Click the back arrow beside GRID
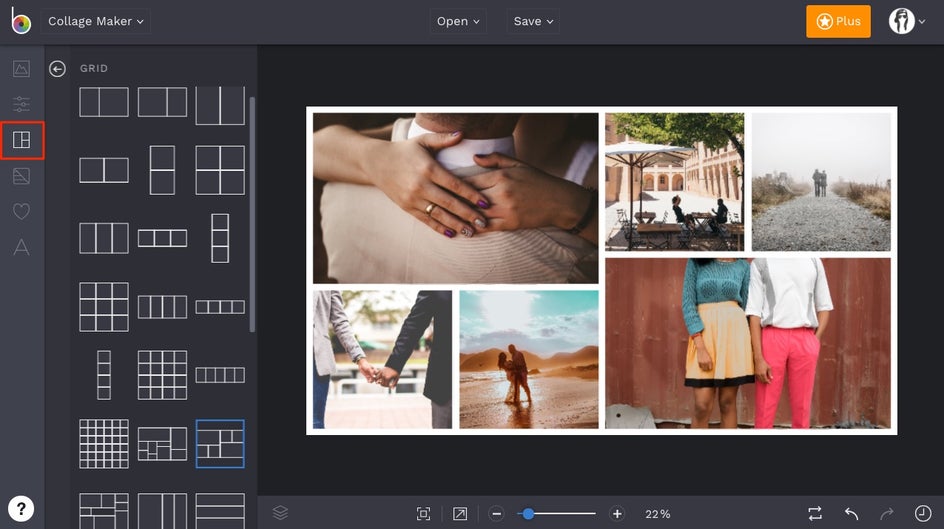 click(x=58, y=69)
